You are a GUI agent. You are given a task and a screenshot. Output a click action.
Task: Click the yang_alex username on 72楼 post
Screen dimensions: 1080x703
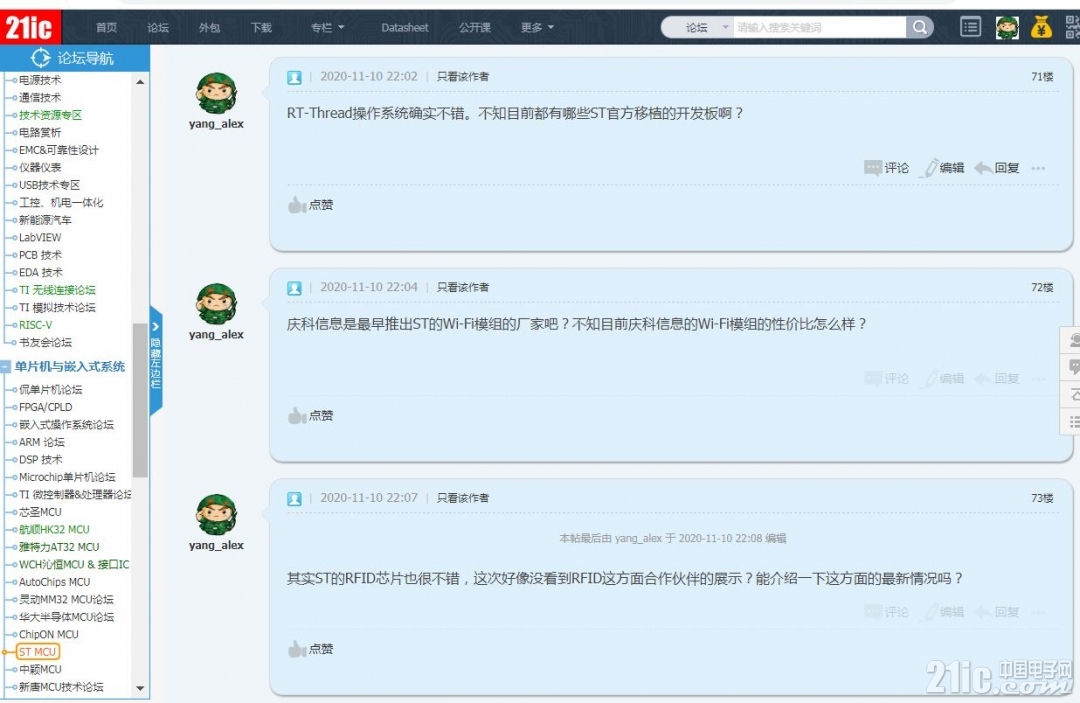[x=216, y=335]
